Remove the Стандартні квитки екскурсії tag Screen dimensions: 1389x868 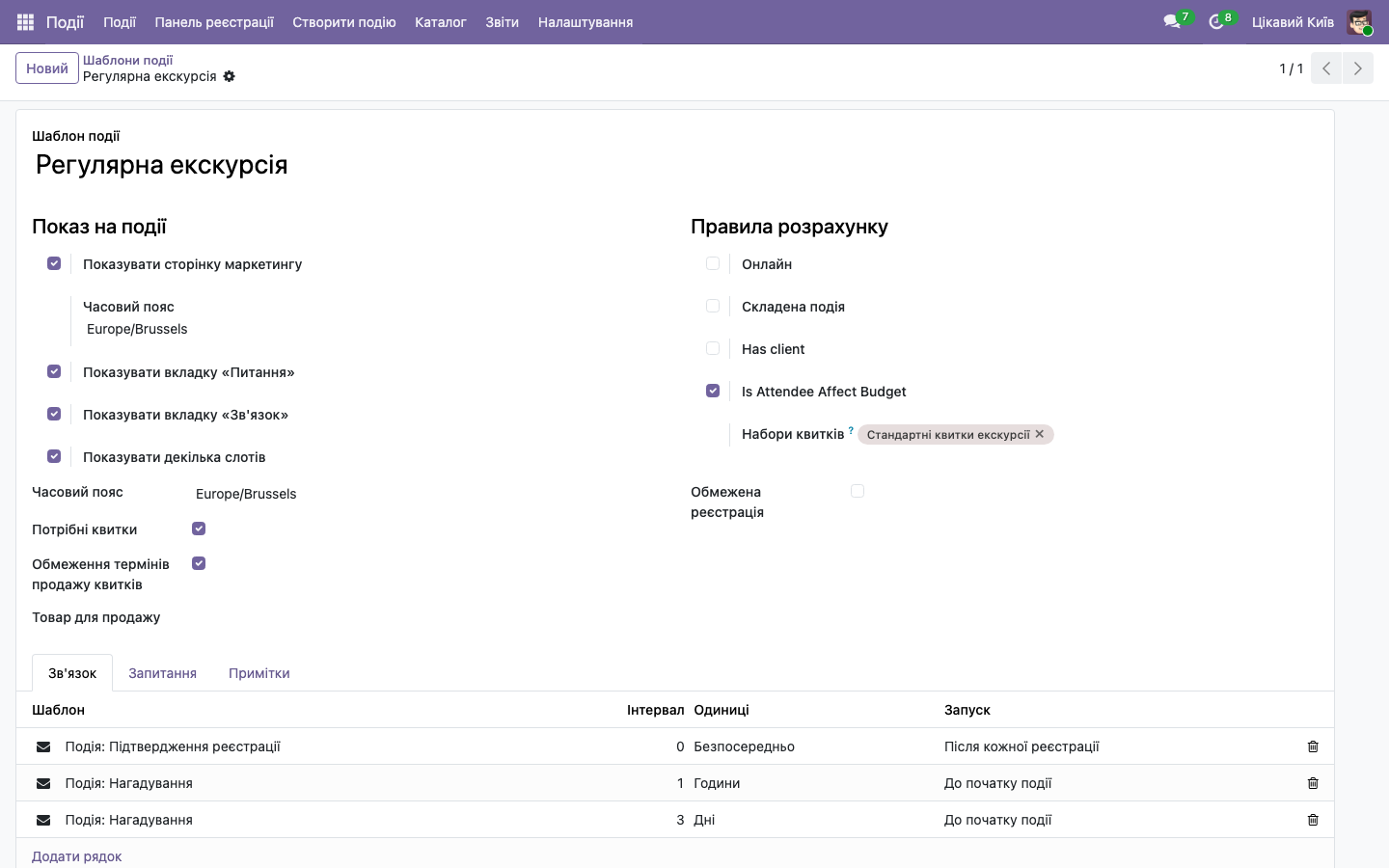point(1040,434)
